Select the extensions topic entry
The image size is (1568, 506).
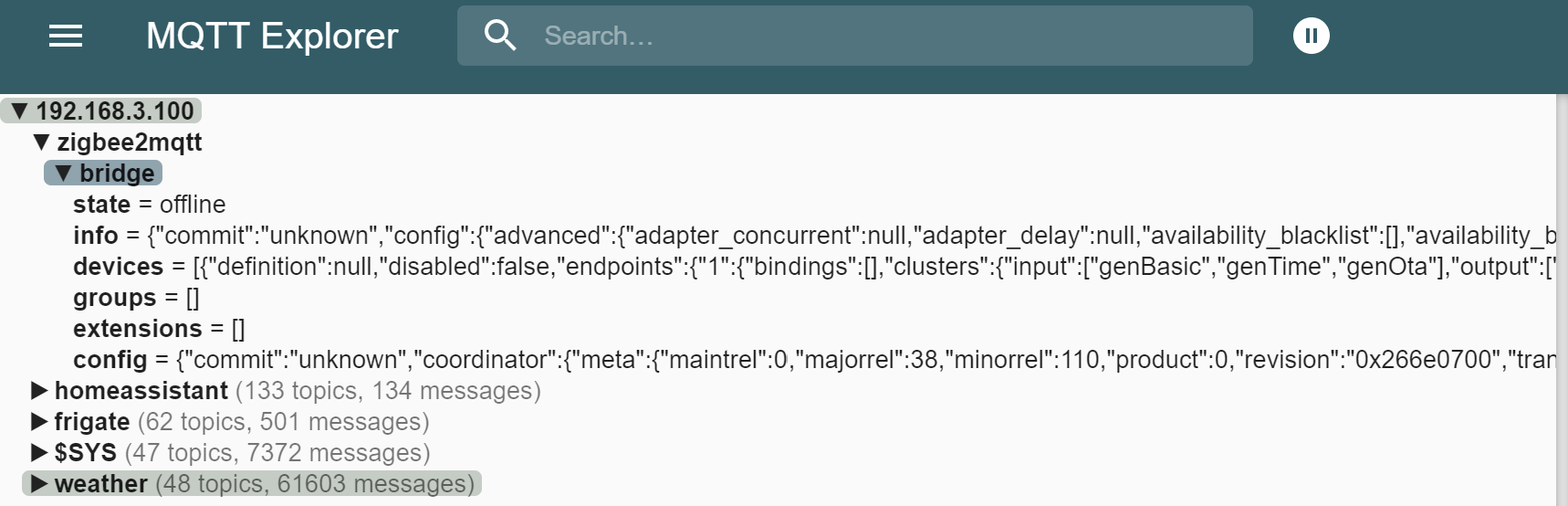coord(159,329)
